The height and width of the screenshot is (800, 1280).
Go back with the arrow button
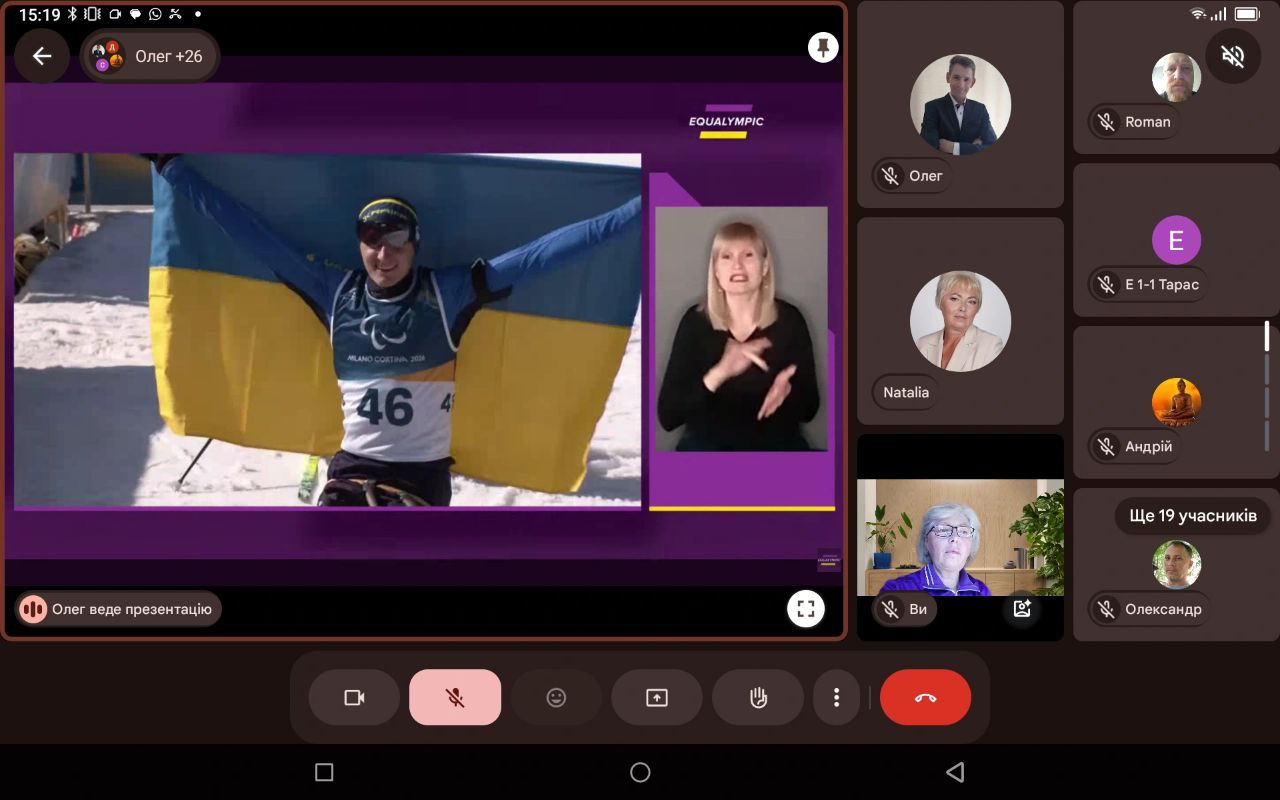(x=42, y=56)
